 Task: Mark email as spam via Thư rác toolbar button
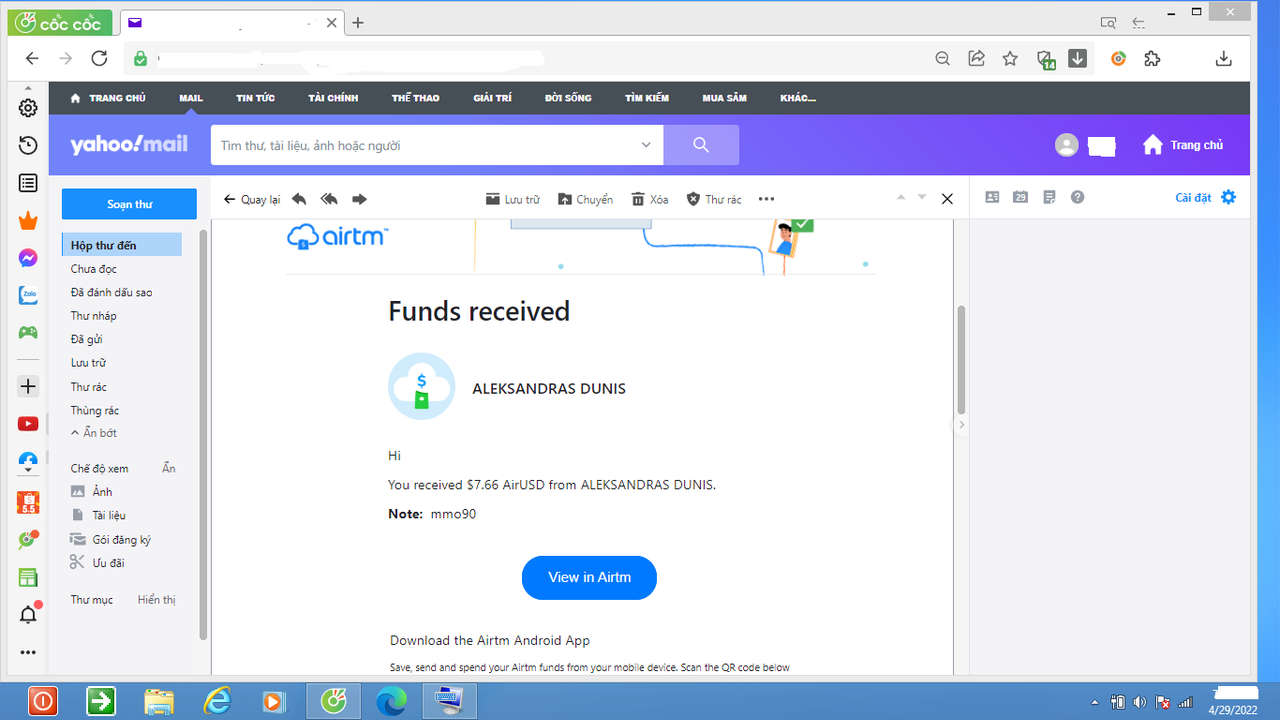pos(714,199)
